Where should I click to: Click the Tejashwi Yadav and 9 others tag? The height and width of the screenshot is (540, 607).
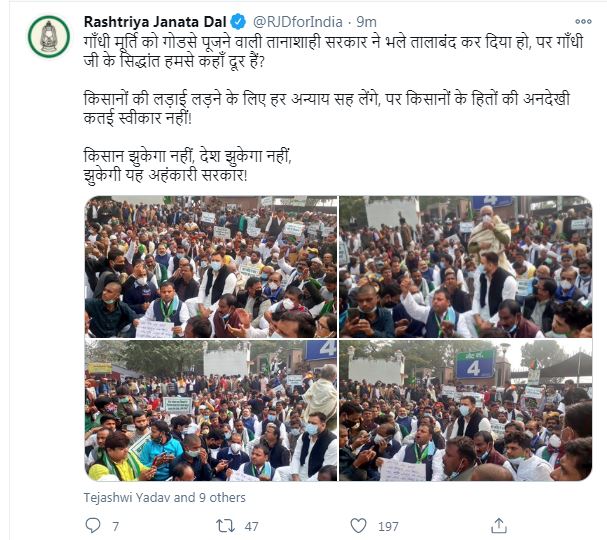click(165, 497)
